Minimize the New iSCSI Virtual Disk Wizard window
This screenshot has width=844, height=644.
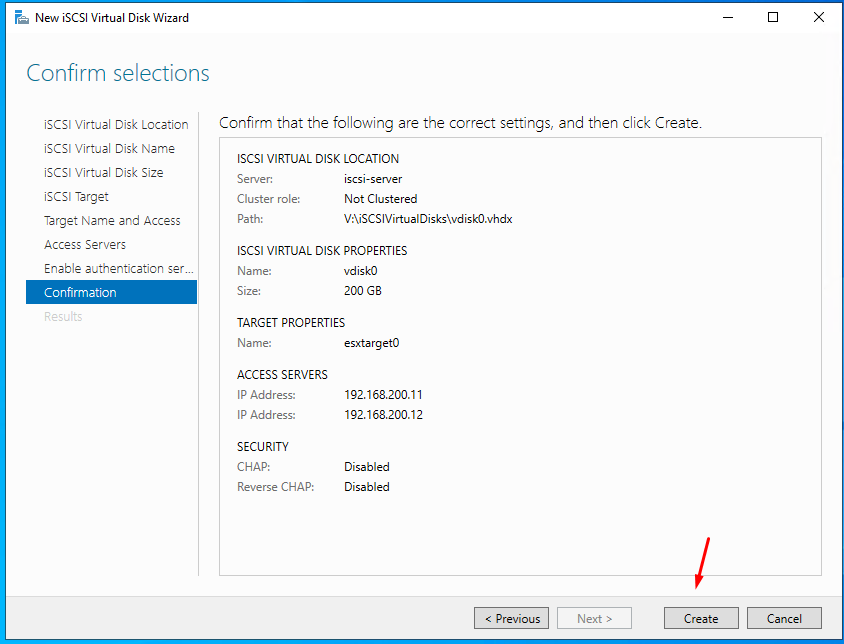pos(726,18)
